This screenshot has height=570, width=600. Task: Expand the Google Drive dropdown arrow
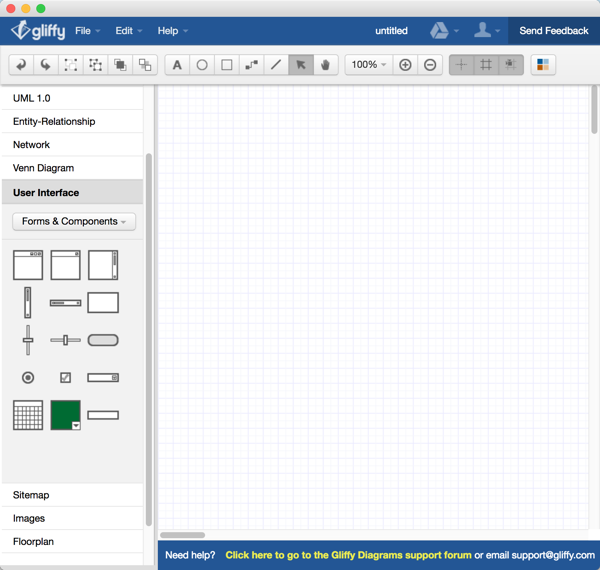pos(456,31)
